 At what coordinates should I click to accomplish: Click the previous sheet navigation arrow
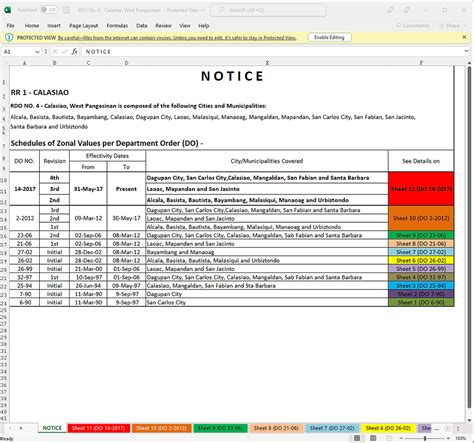click(x=10, y=428)
